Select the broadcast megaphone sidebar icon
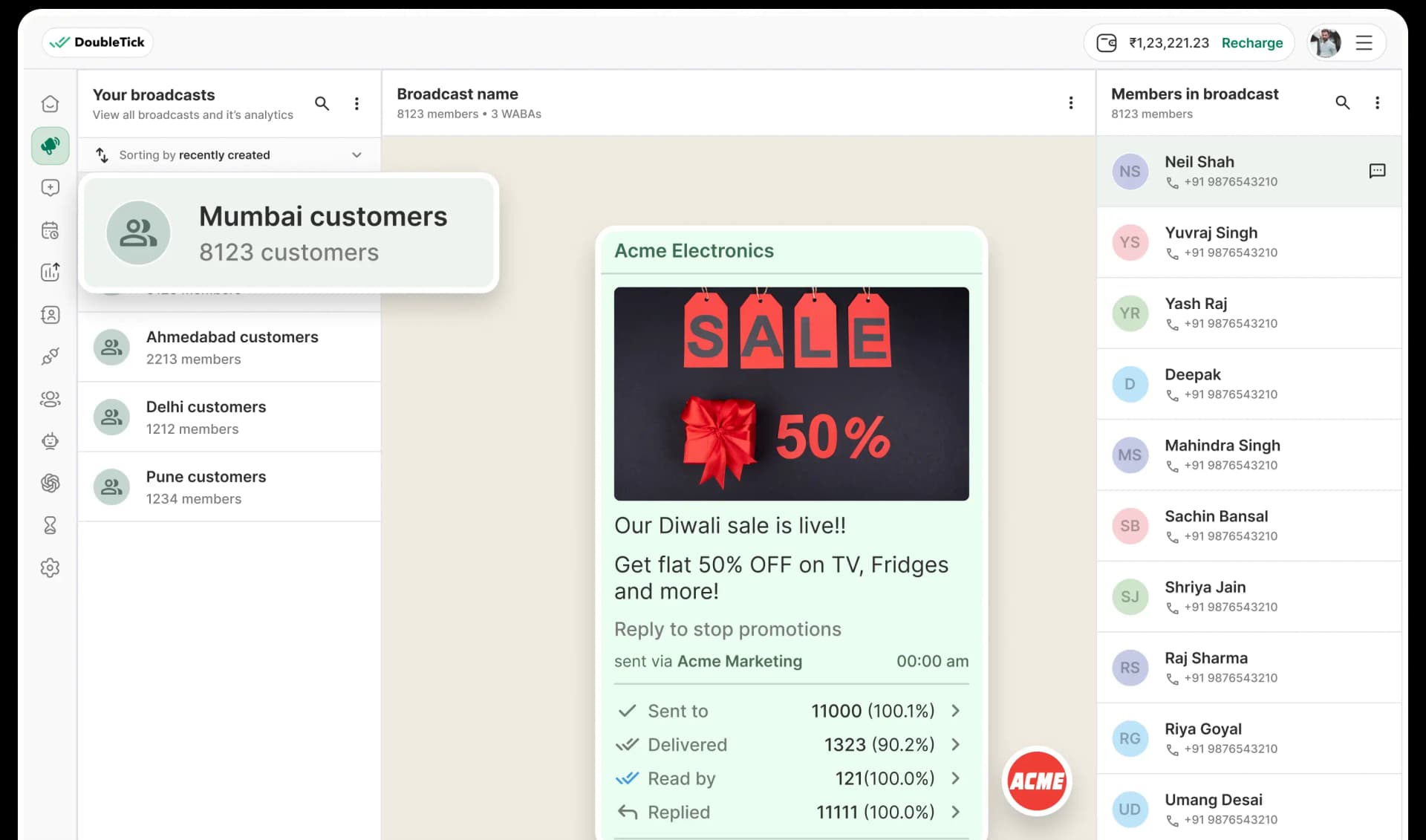 click(x=50, y=146)
